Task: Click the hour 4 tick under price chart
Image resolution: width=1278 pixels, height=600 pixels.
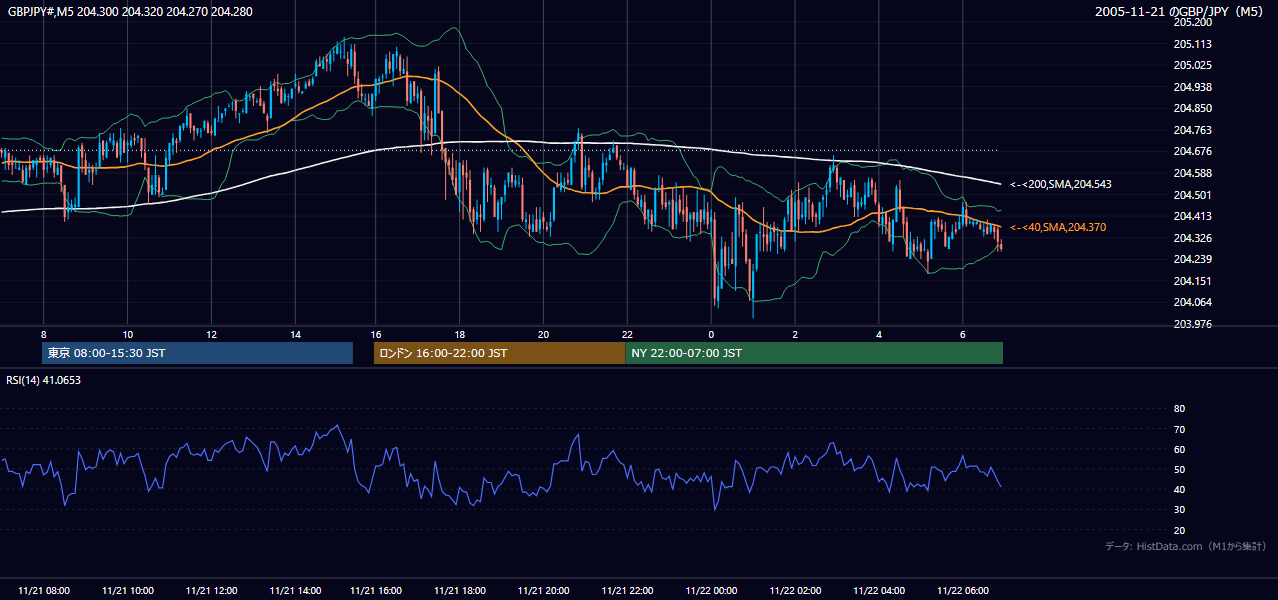Action: tap(879, 334)
